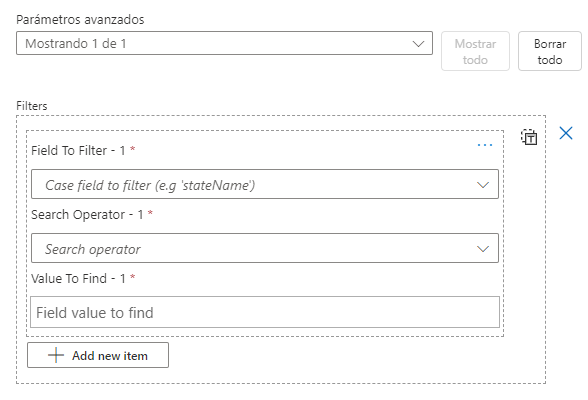Switch Filters to input entire array icon

click(529, 137)
